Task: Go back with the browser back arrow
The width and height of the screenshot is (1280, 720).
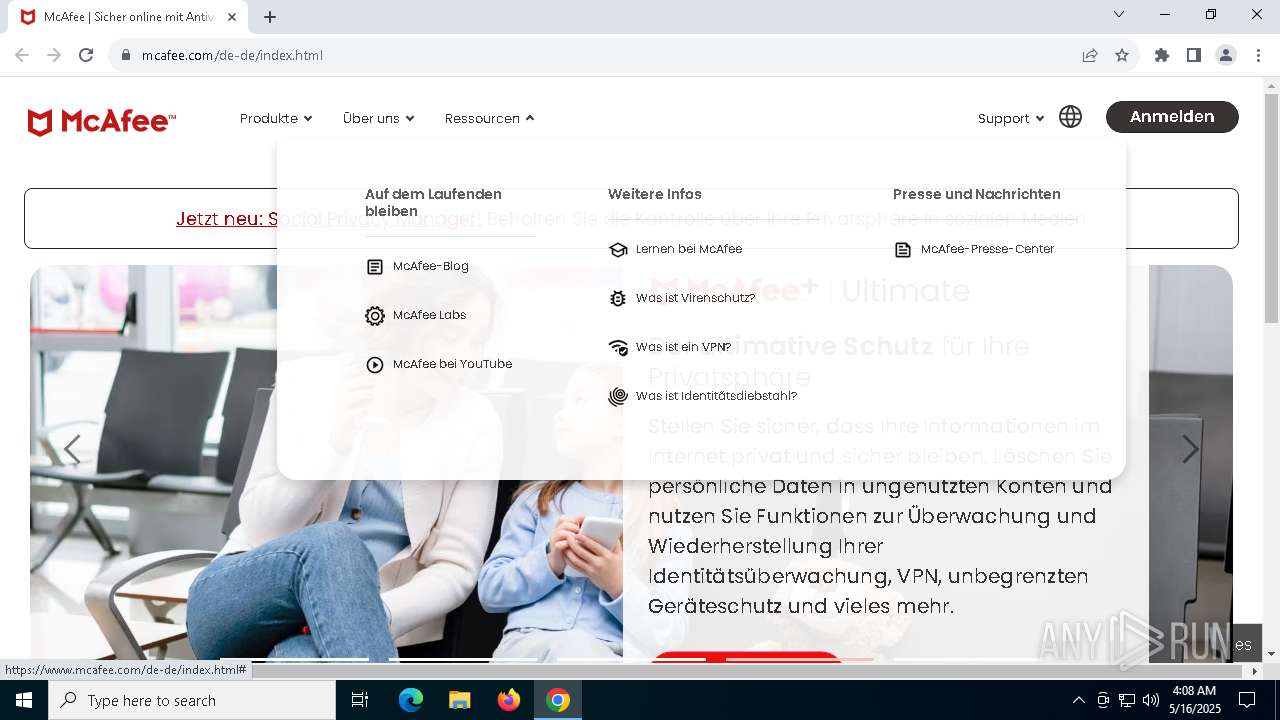Action: [22, 55]
